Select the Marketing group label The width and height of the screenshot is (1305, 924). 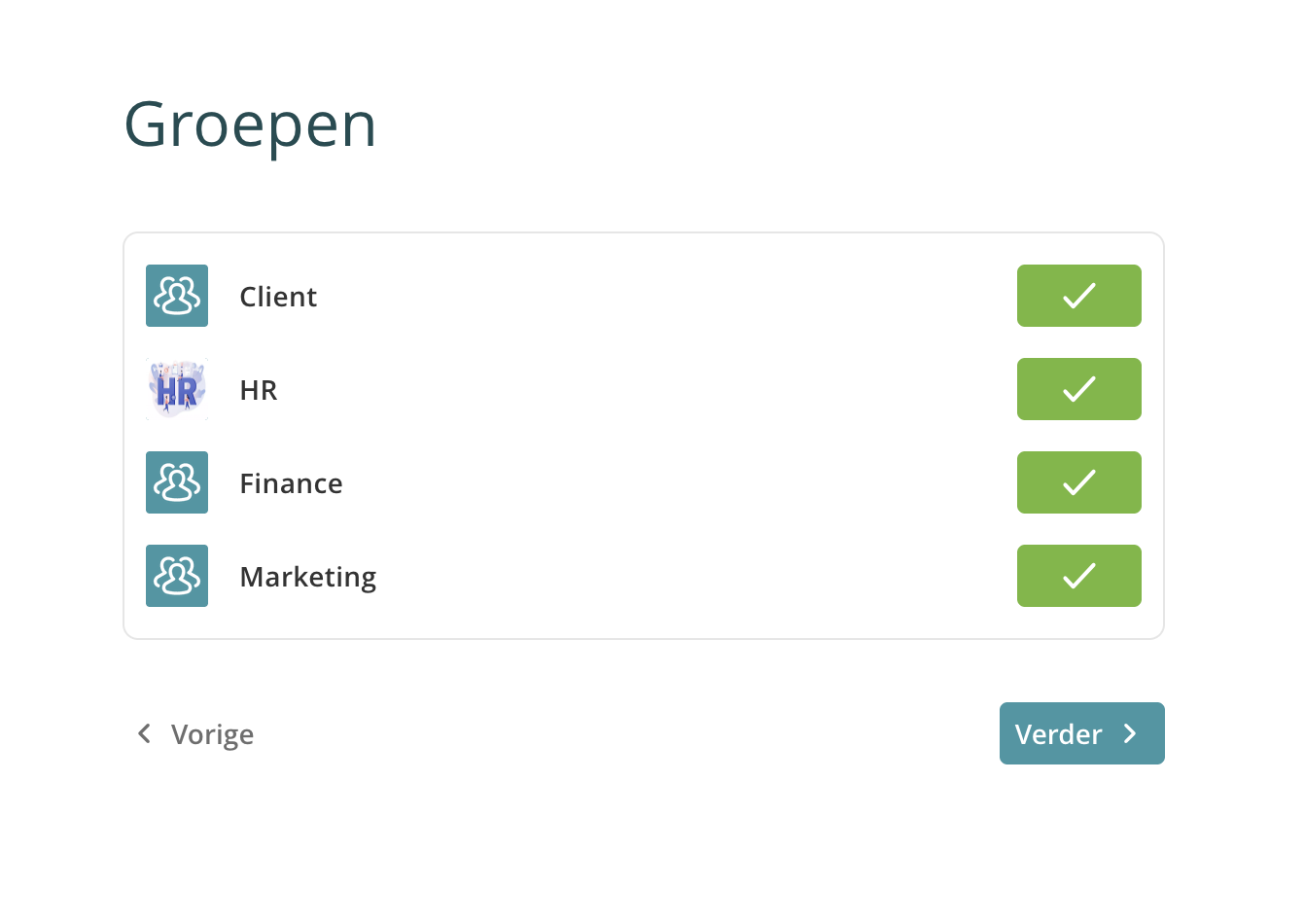pyautogui.click(x=308, y=578)
